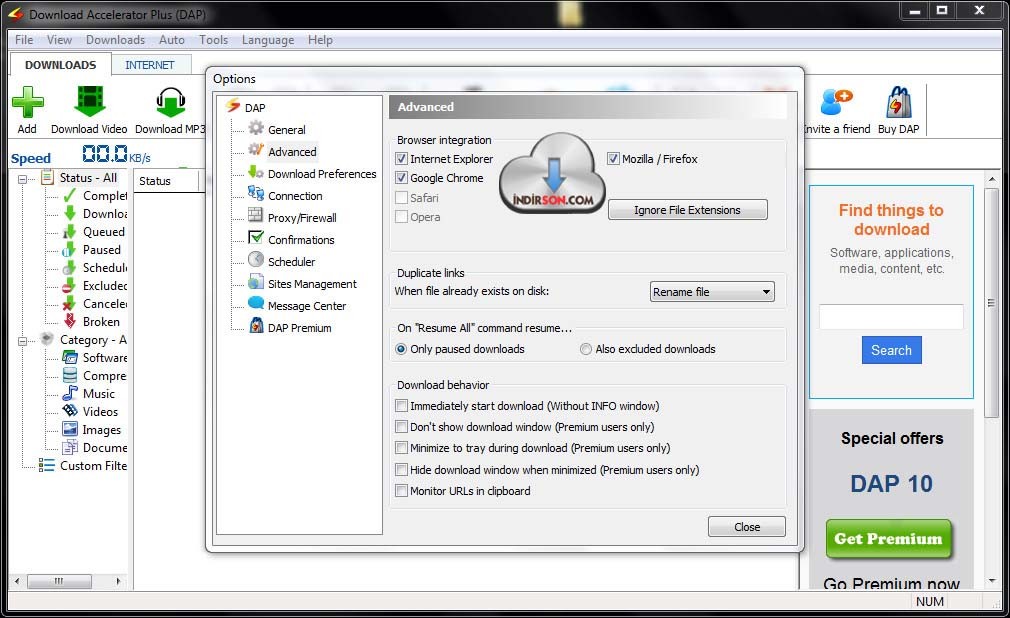The width and height of the screenshot is (1010, 618).
Task: Enable Immediately start download option
Action: 401,406
